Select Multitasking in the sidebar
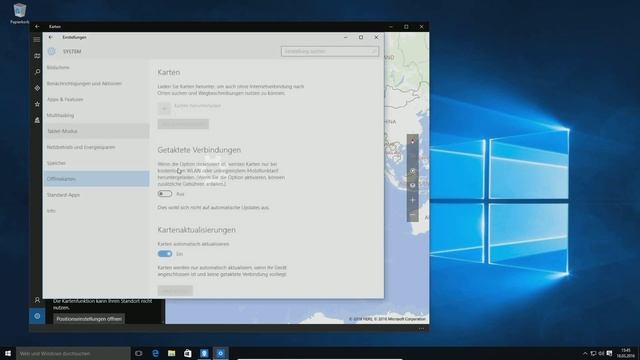Screen dimensions: 640x360 [96, 115]
